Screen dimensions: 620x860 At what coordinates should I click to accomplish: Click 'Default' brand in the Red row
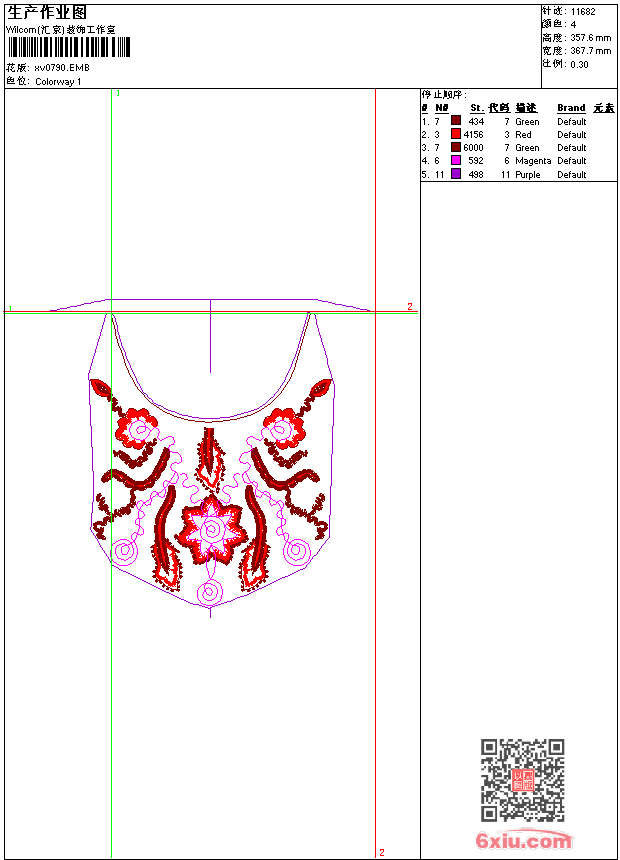[x=572, y=135]
